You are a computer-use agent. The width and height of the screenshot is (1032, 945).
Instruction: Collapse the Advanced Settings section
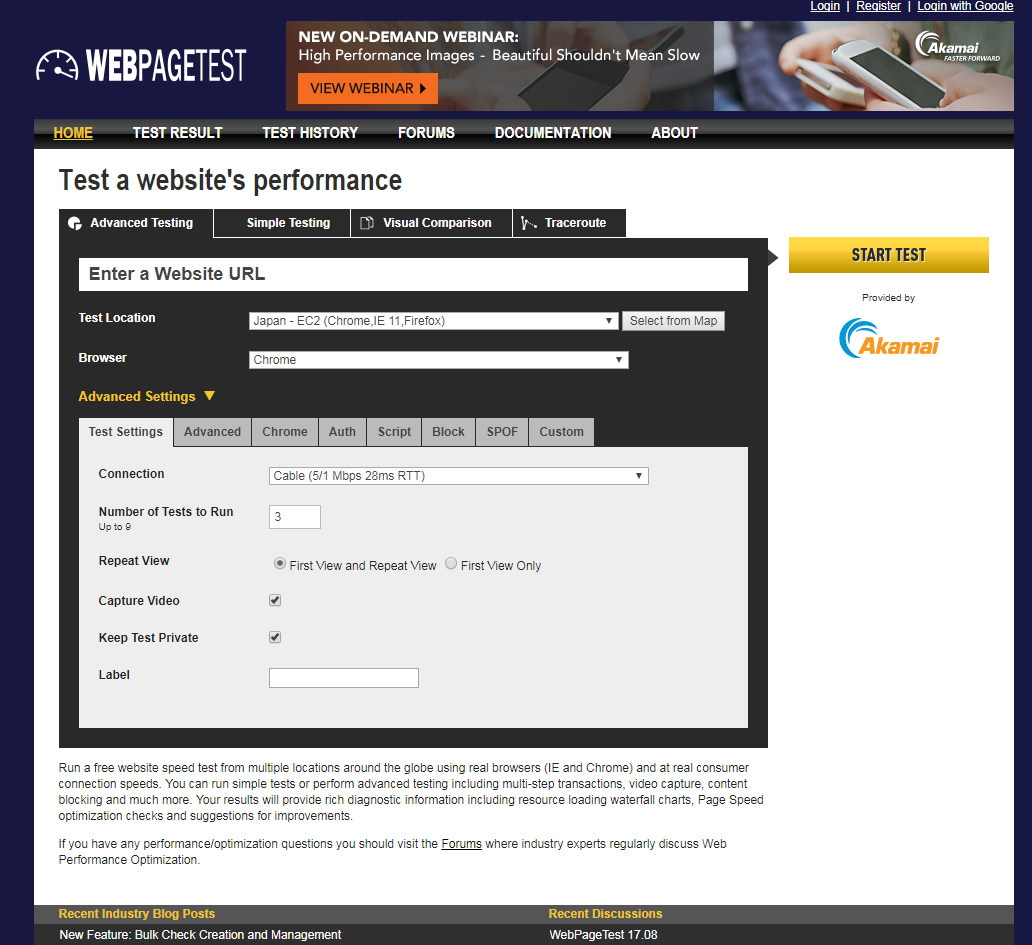tap(146, 397)
